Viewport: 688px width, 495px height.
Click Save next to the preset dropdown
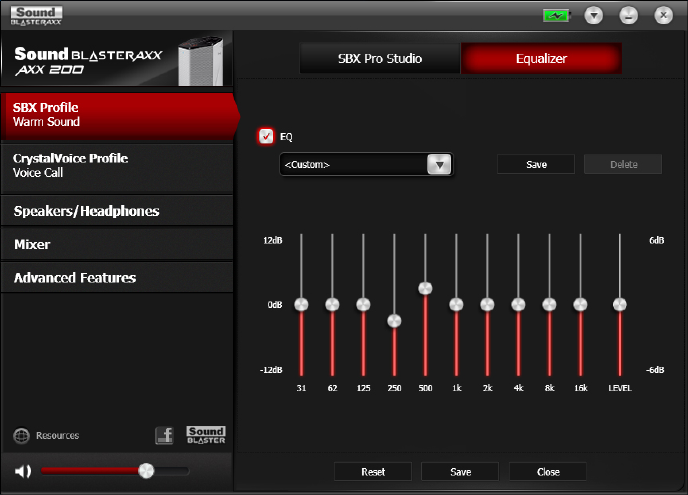pos(536,165)
